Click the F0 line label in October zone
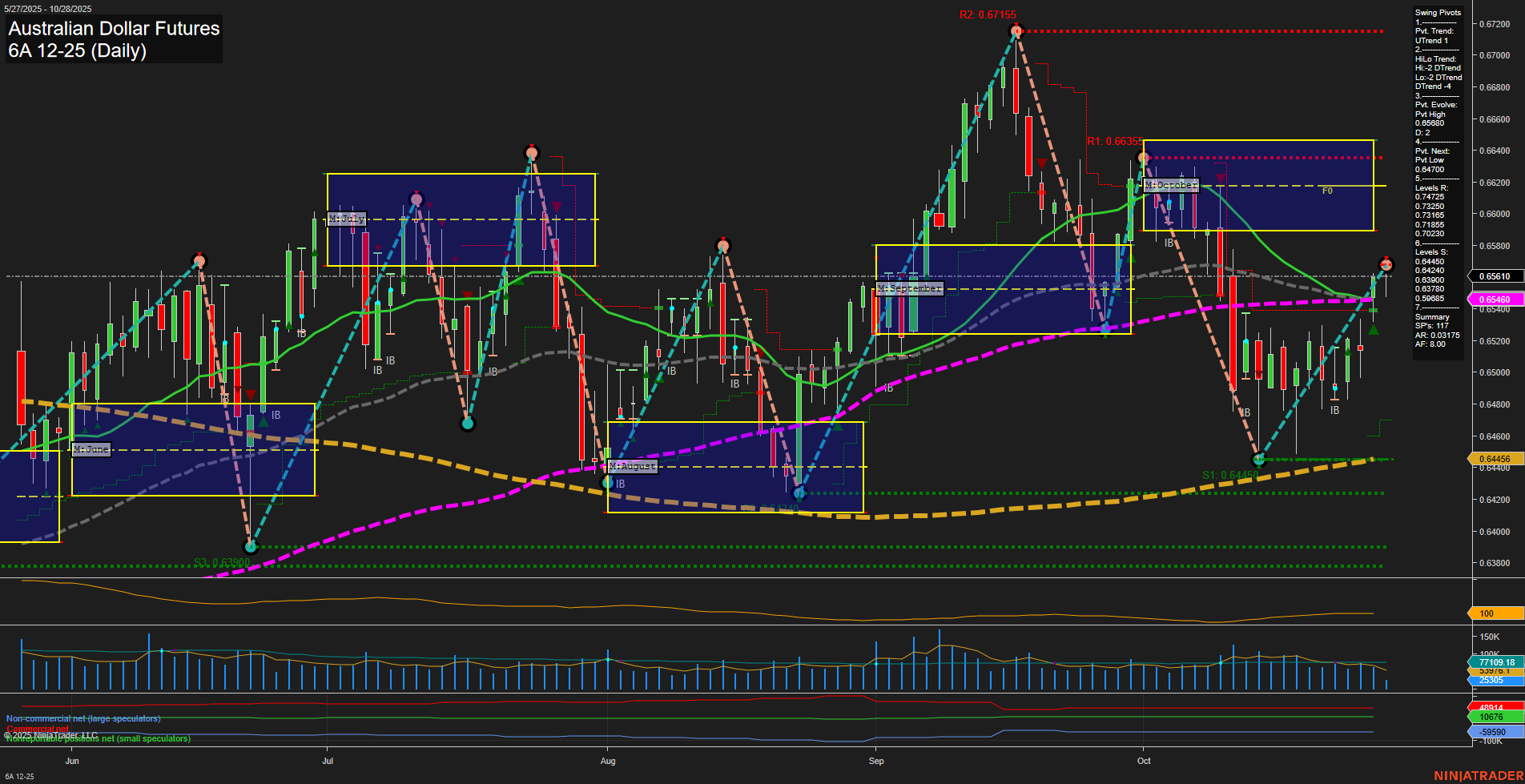Image resolution: width=1525 pixels, height=784 pixels. (x=1328, y=191)
